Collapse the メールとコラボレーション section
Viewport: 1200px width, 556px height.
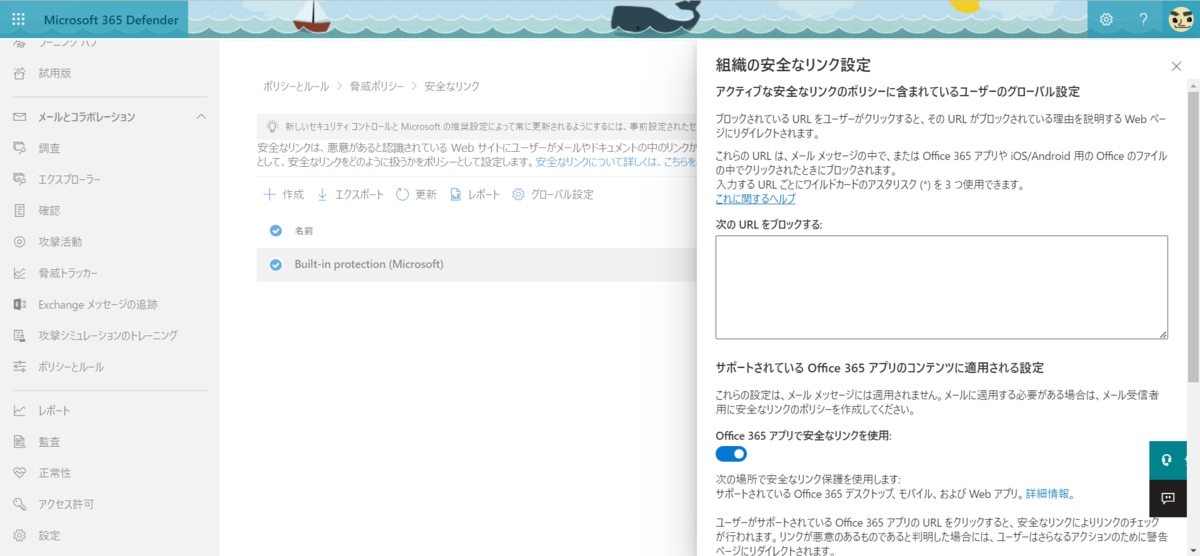(x=201, y=117)
